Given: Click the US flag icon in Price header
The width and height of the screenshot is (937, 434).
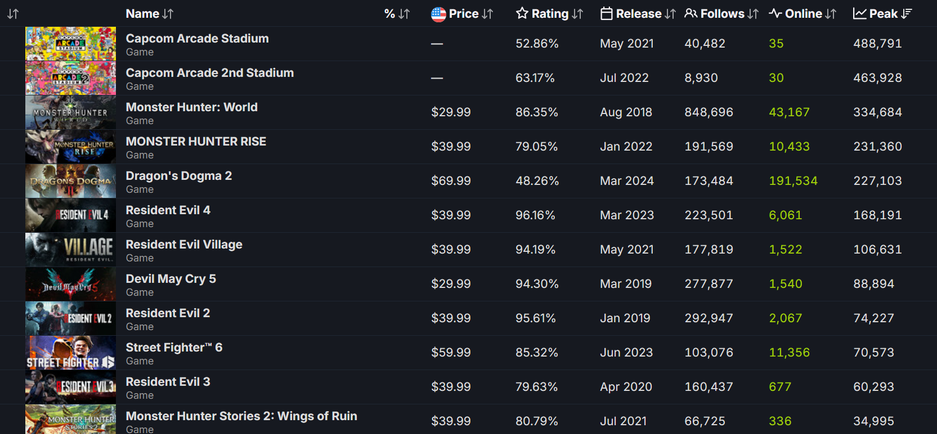Looking at the screenshot, I should [x=438, y=14].
